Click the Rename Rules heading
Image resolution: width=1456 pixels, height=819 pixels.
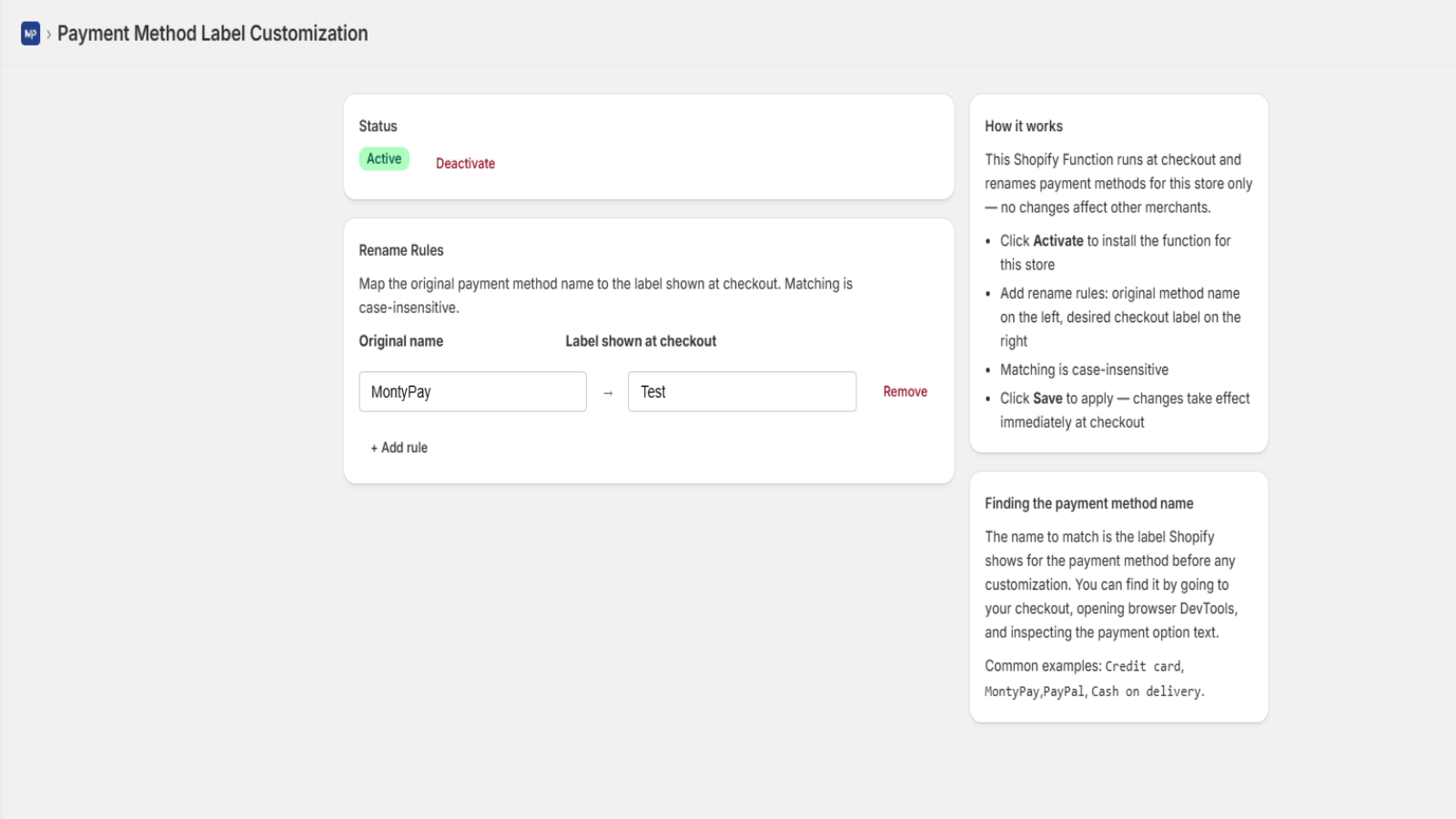(x=401, y=250)
